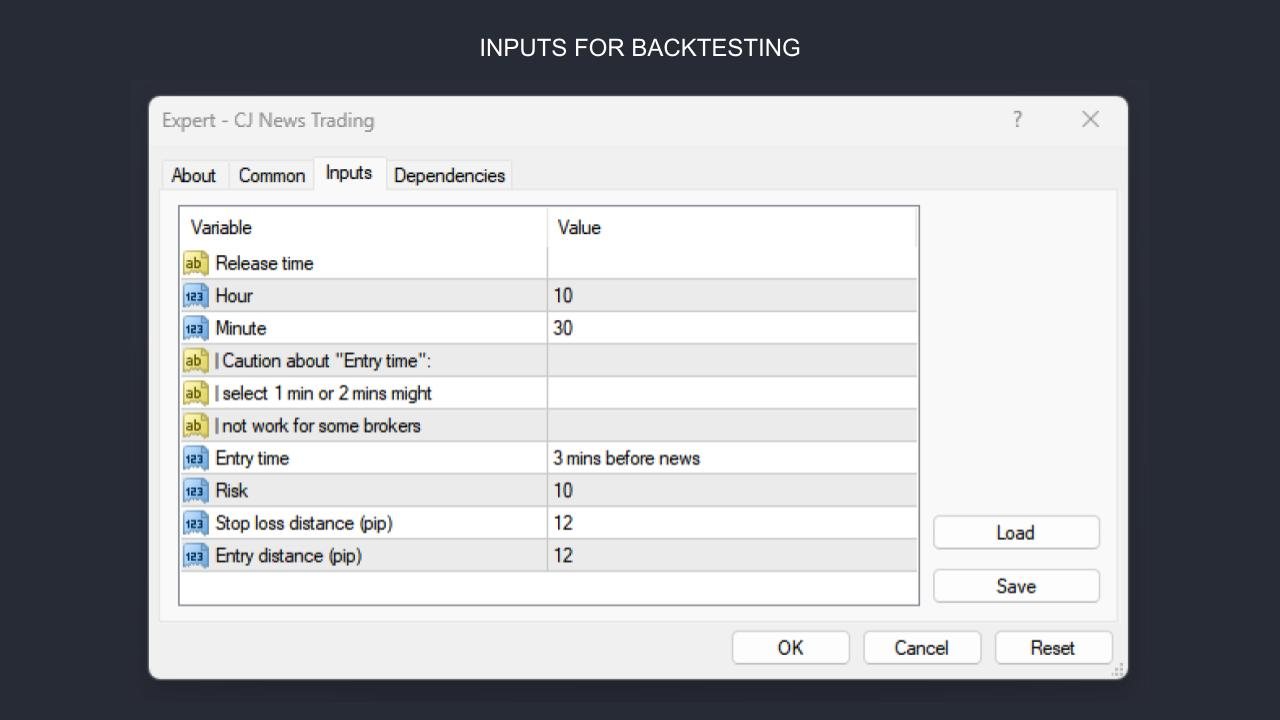Confirm settings with OK
The width and height of the screenshot is (1280, 720).
pos(790,647)
